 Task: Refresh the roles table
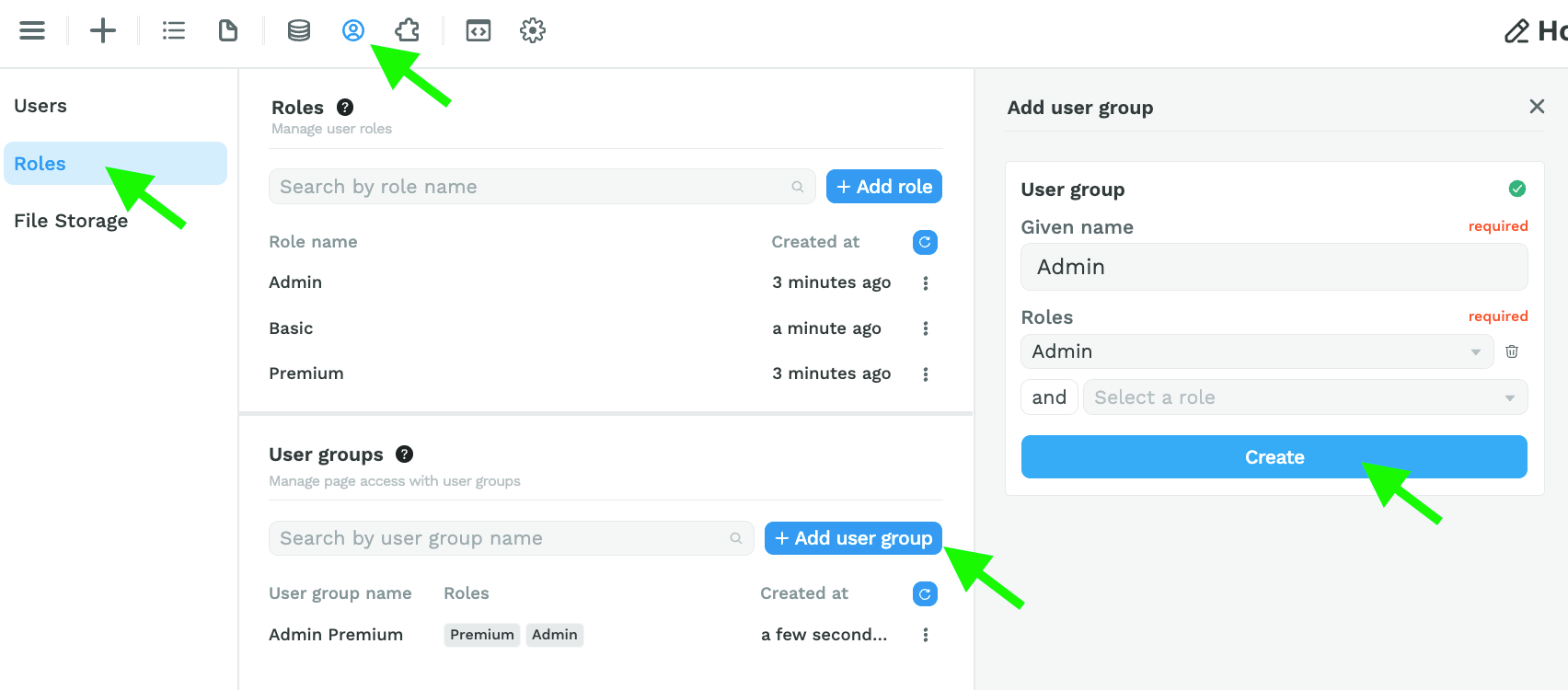[x=925, y=242]
